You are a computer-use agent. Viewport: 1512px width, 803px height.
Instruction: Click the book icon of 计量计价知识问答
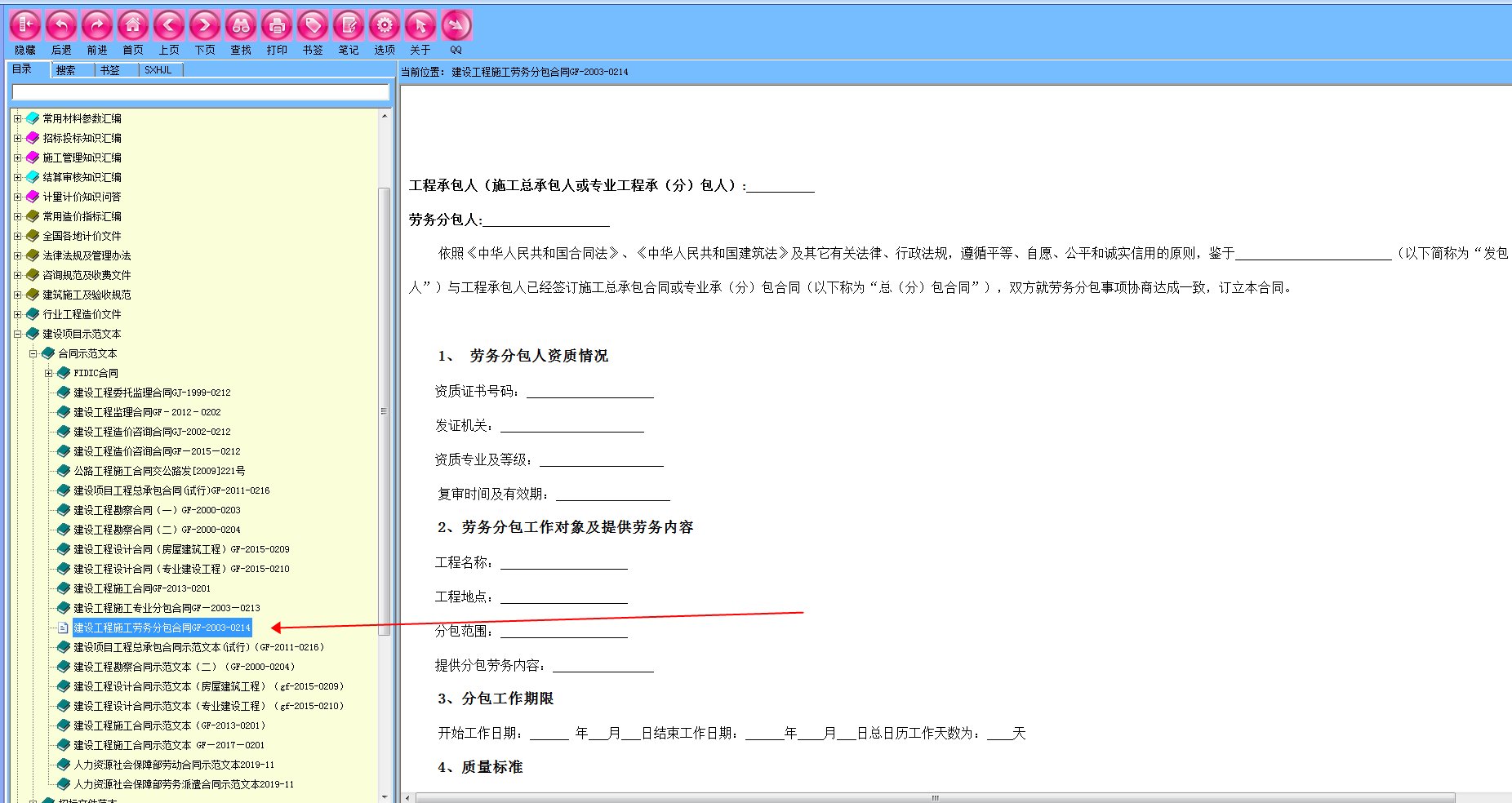click(x=33, y=197)
